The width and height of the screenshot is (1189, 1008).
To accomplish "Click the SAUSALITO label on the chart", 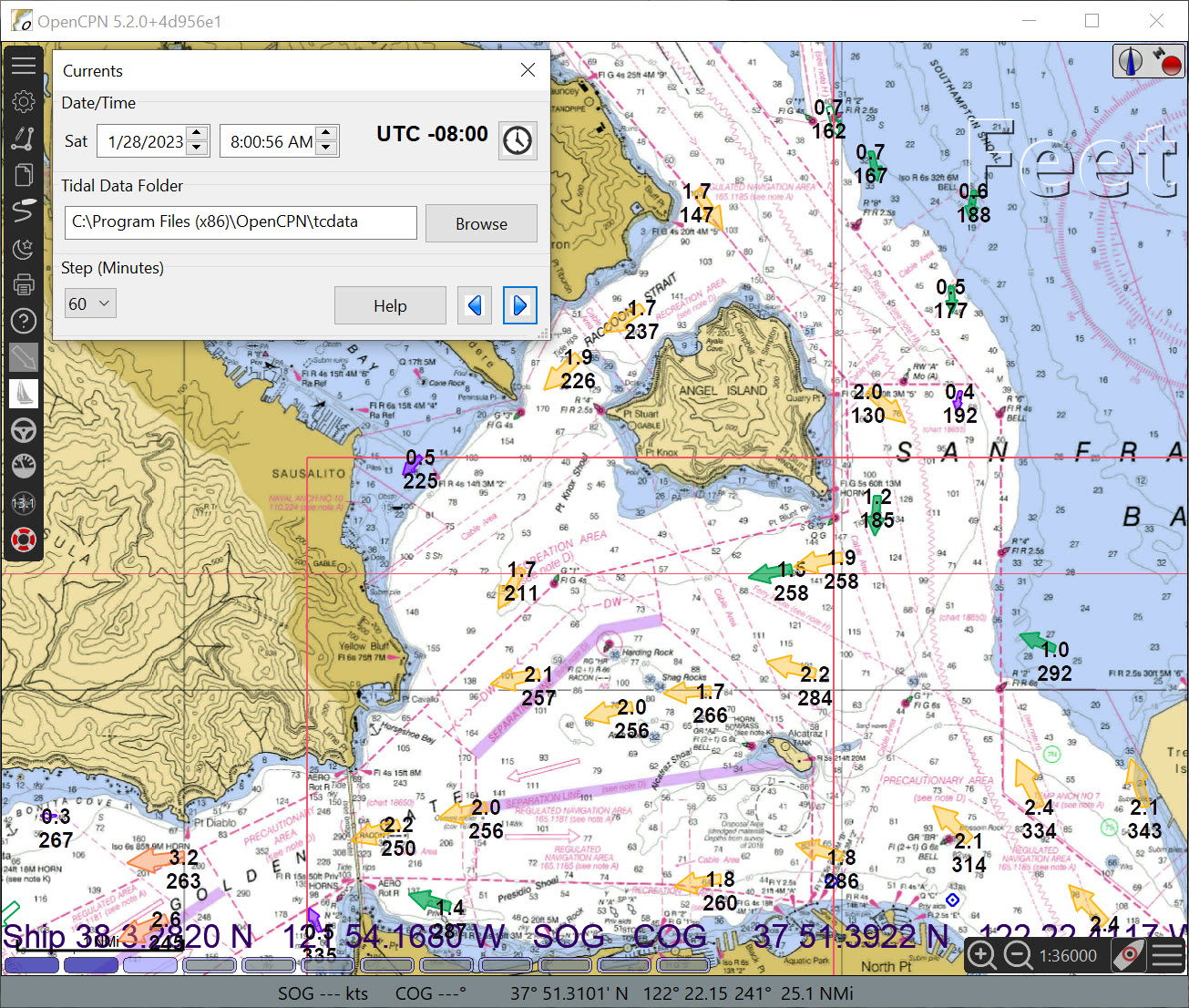I will [309, 474].
